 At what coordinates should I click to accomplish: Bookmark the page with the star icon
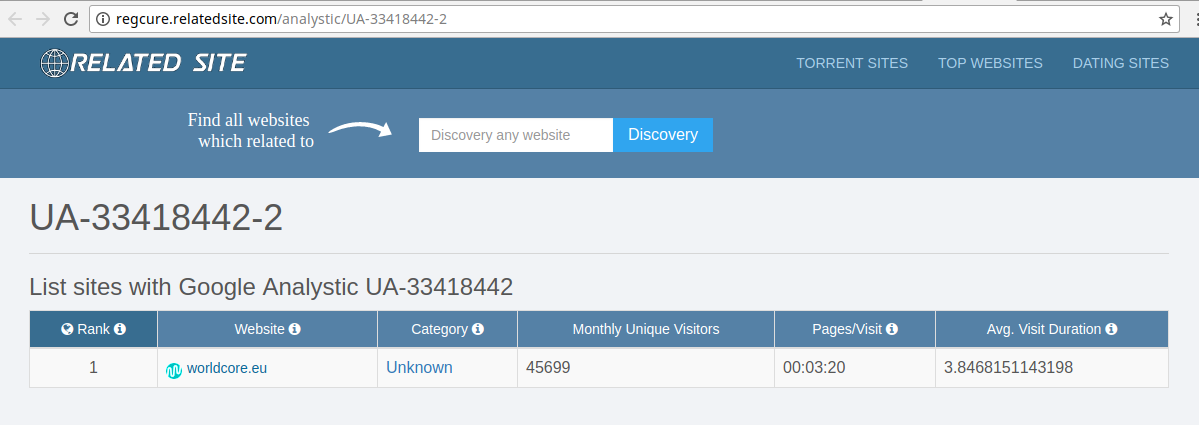coord(1165,19)
